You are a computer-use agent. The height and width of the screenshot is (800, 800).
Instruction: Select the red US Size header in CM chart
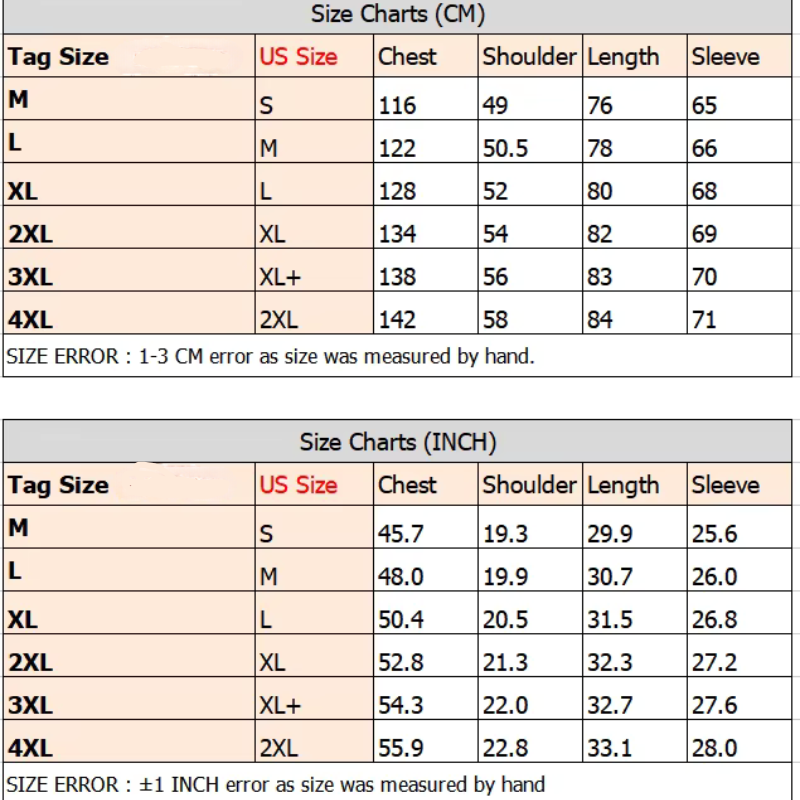[298, 56]
